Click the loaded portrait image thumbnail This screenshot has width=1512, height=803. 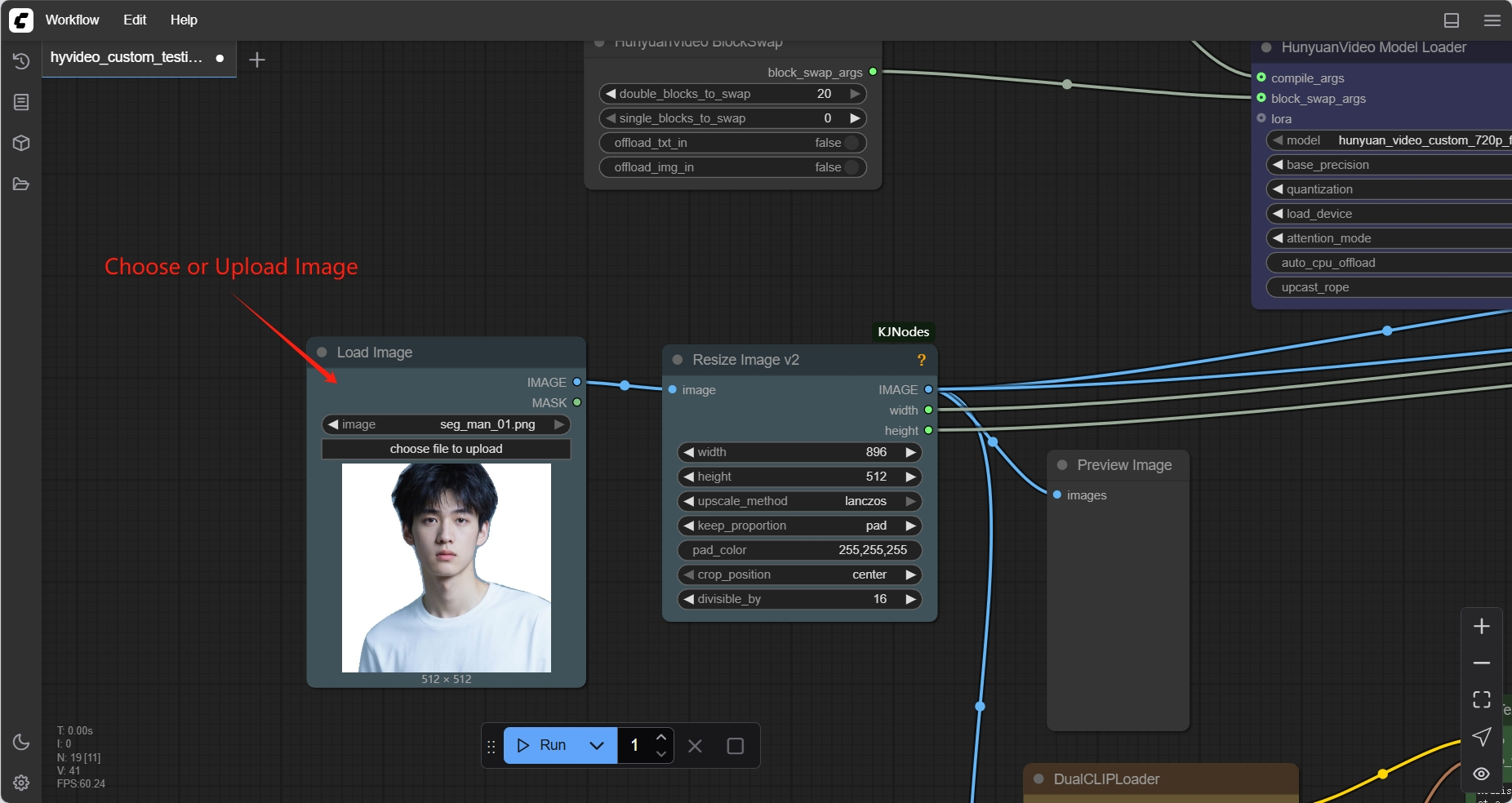446,568
